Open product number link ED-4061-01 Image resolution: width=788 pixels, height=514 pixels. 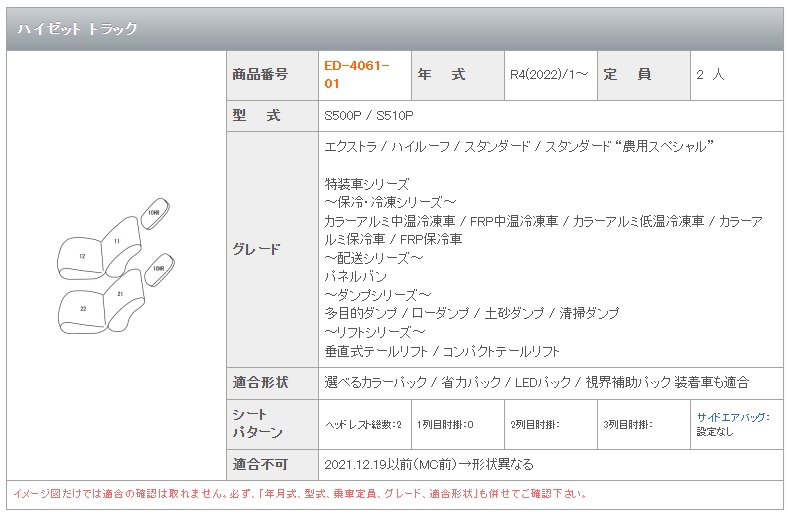tap(356, 74)
